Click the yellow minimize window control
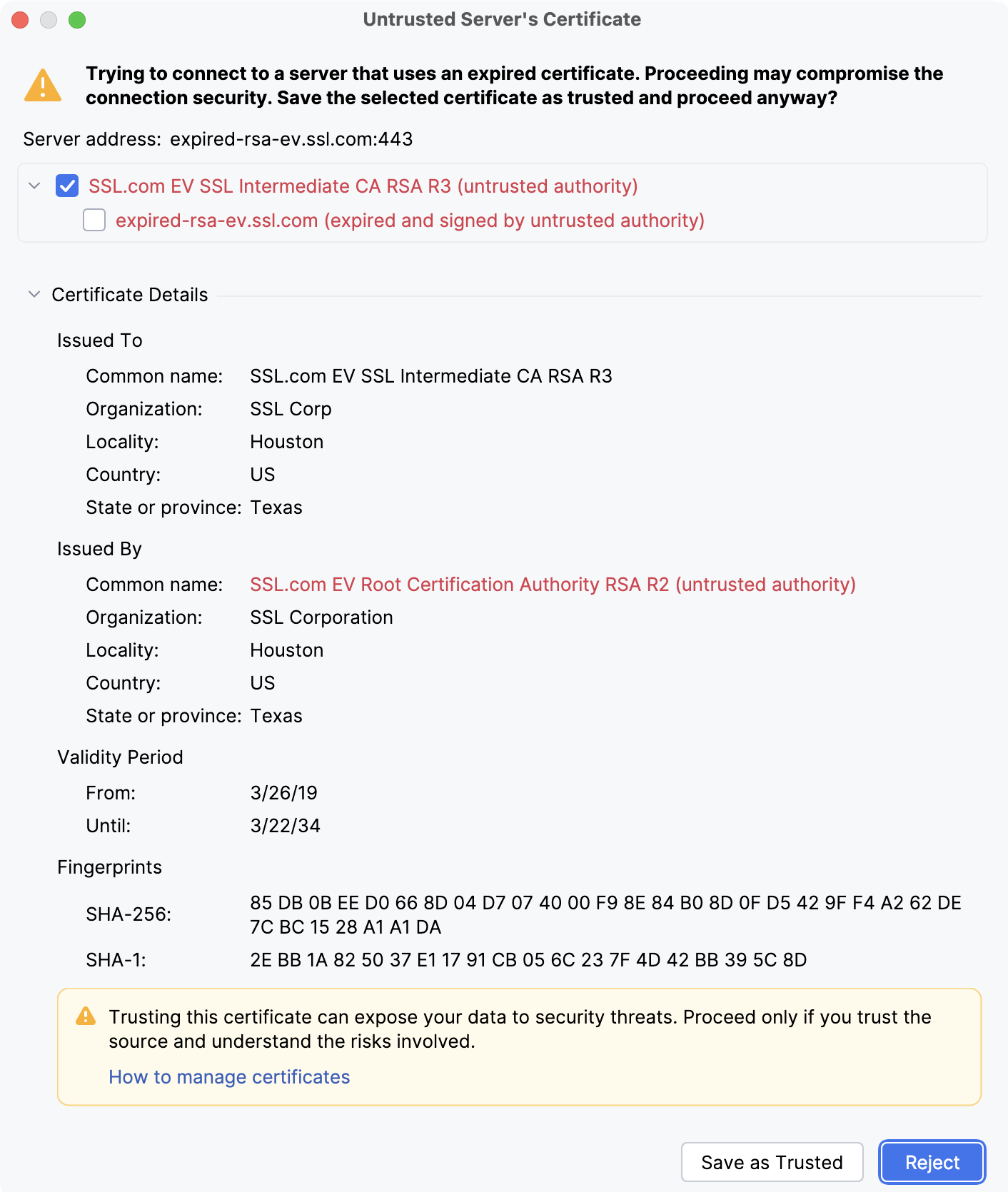1008x1192 pixels. tap(49, 20)
